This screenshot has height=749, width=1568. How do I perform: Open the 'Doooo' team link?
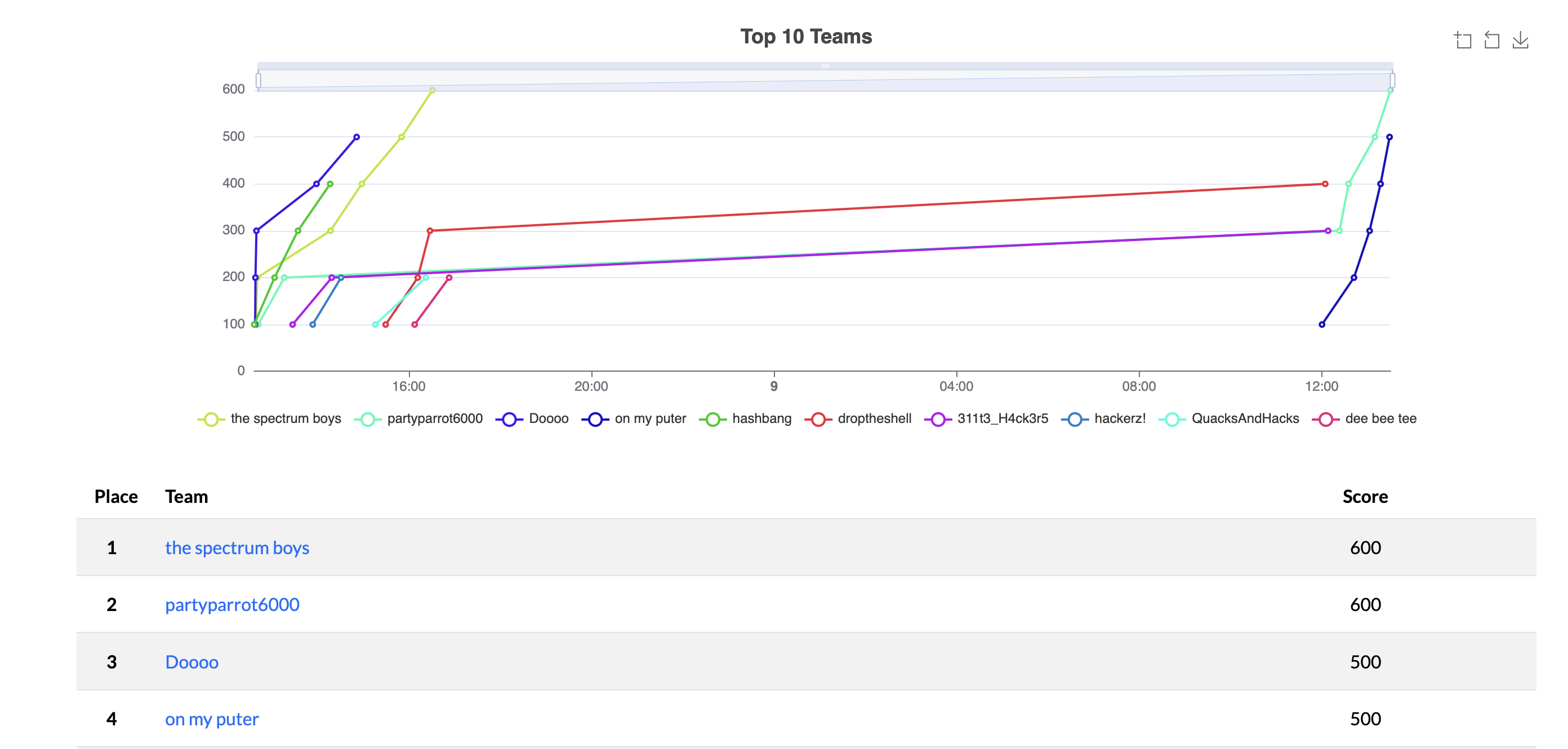191,662
